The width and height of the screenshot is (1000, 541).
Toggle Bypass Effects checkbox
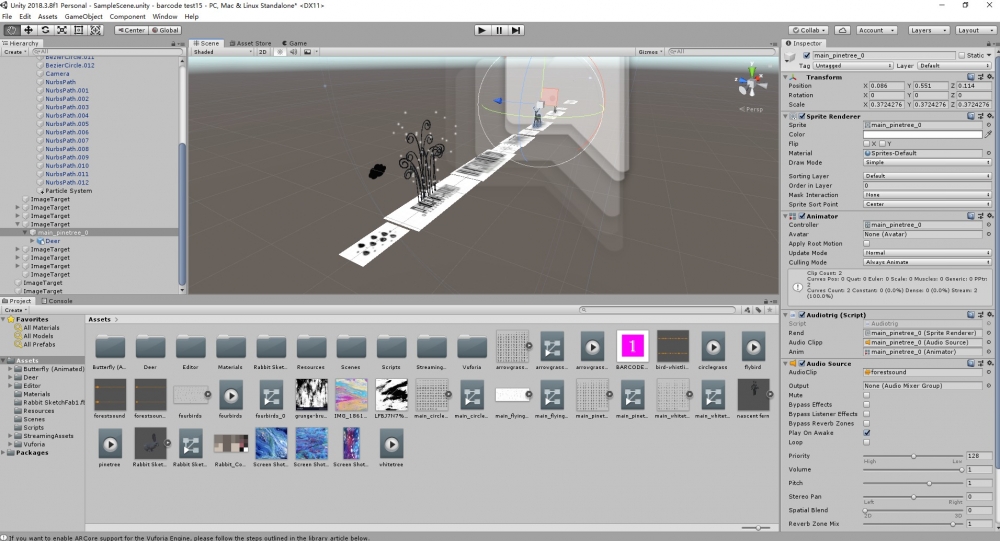[x=867, y=404]
